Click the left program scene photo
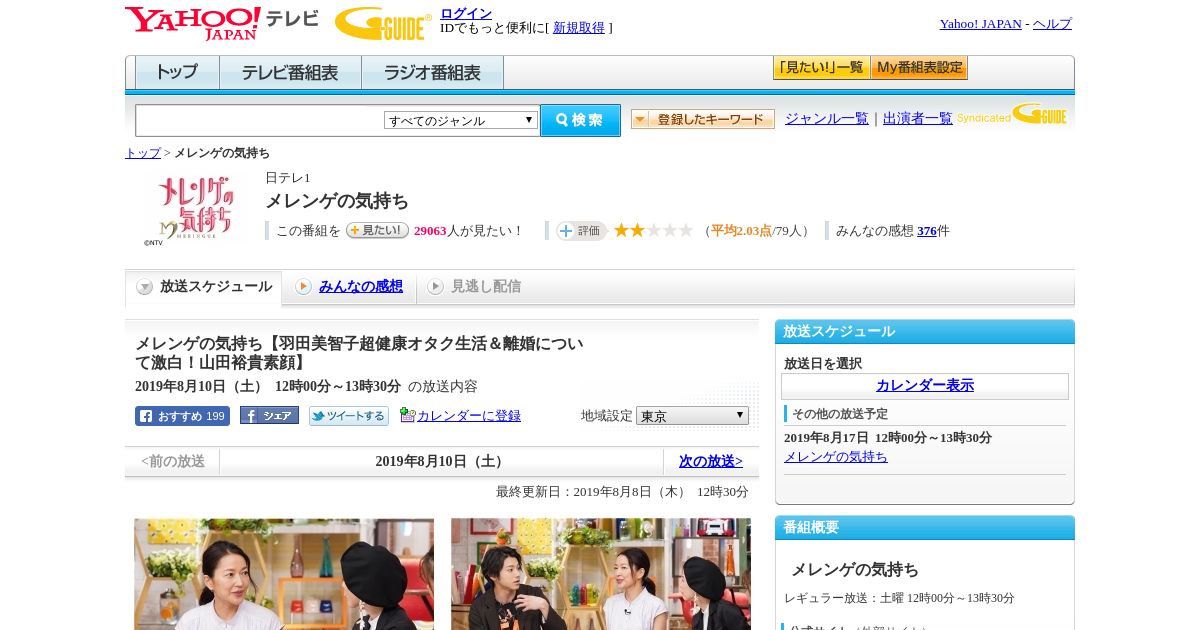1200x630 pixels. [284, 574]
